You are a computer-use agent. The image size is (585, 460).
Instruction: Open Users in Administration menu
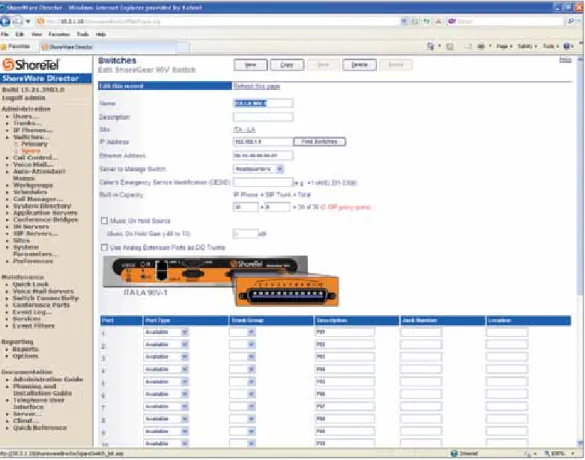[x=25, y=116]
